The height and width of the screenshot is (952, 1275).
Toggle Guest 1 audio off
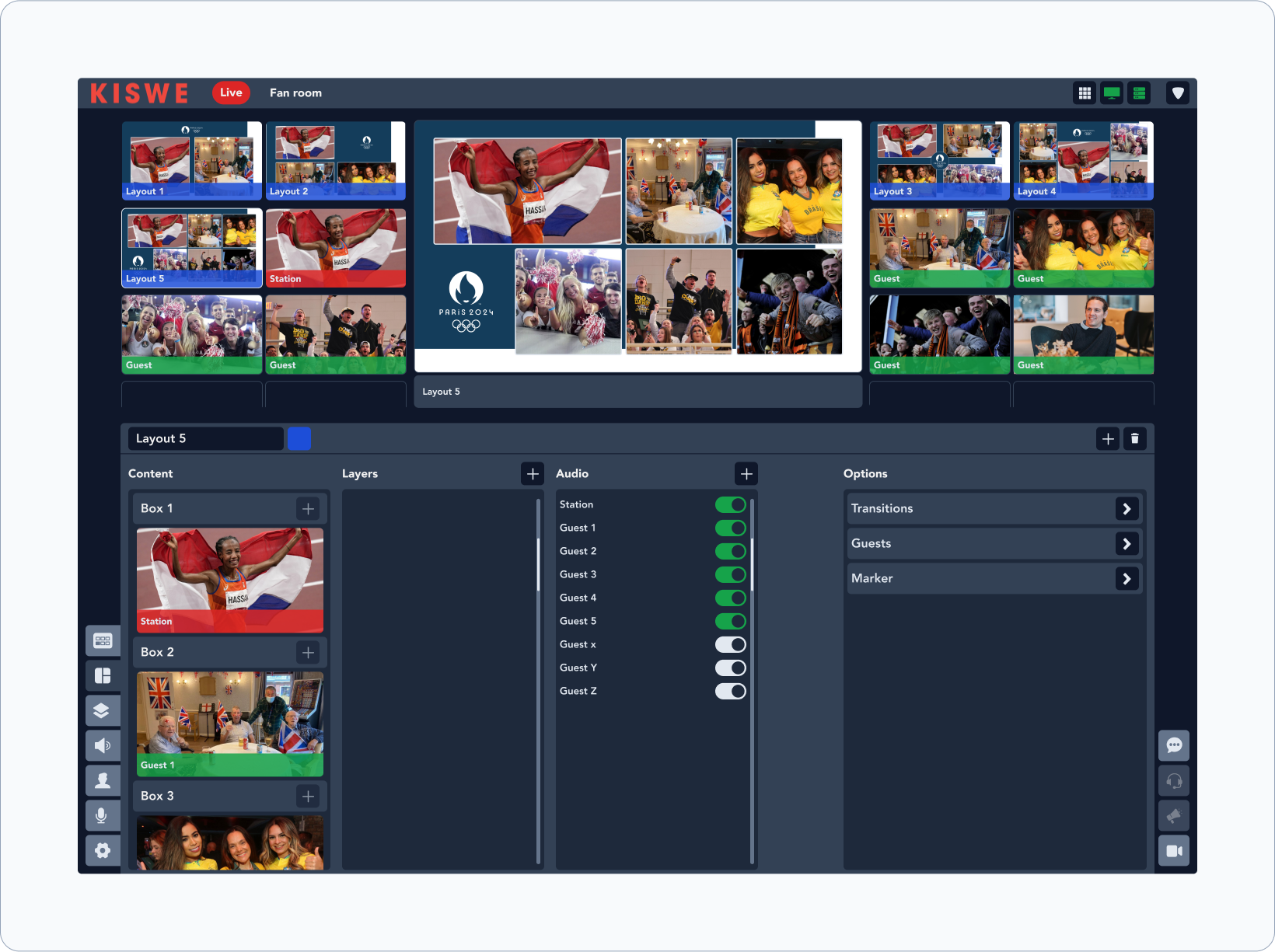pos(731,528)
